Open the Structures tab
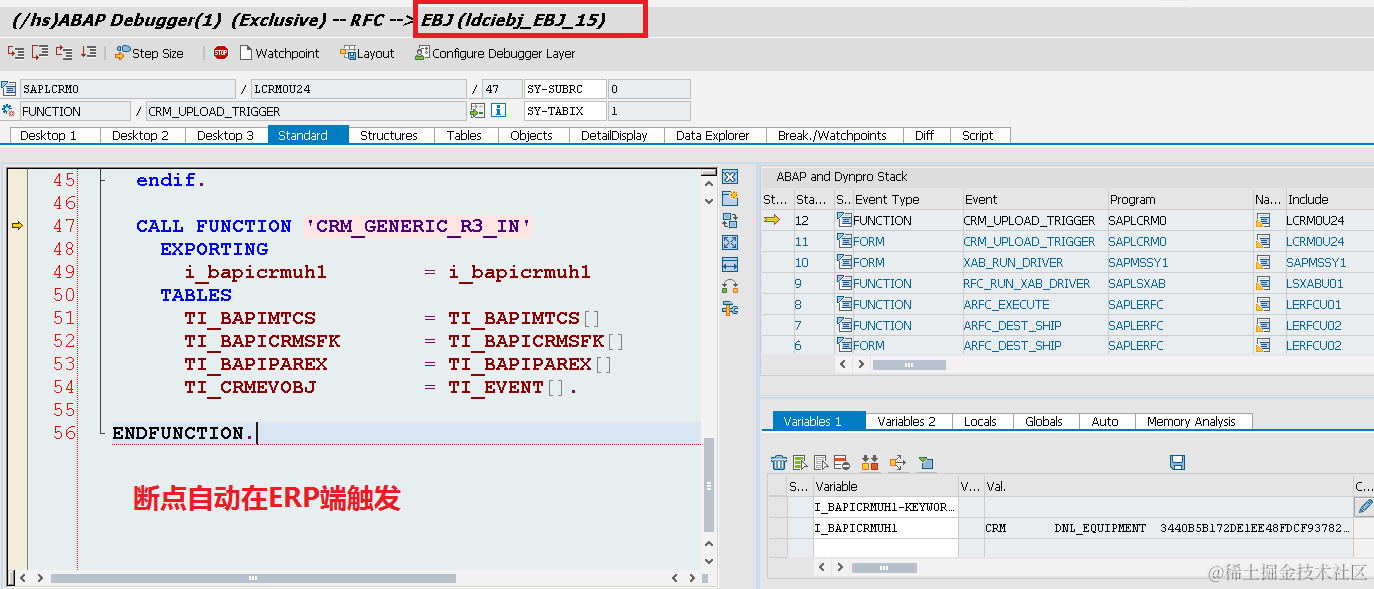 pos(389,135)
